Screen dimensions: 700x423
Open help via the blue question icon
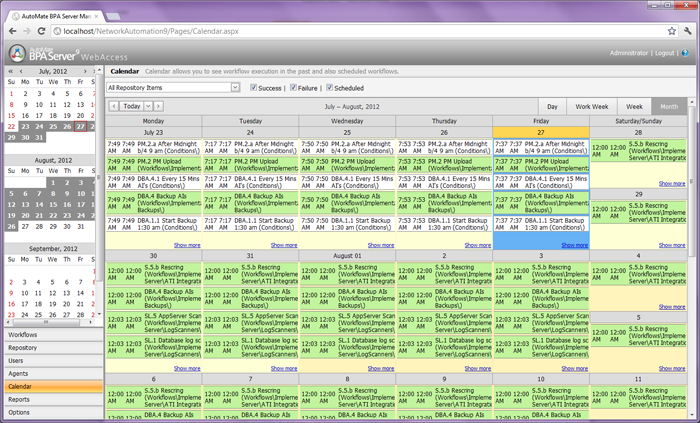pyautogui.click(x=685, y=53)
